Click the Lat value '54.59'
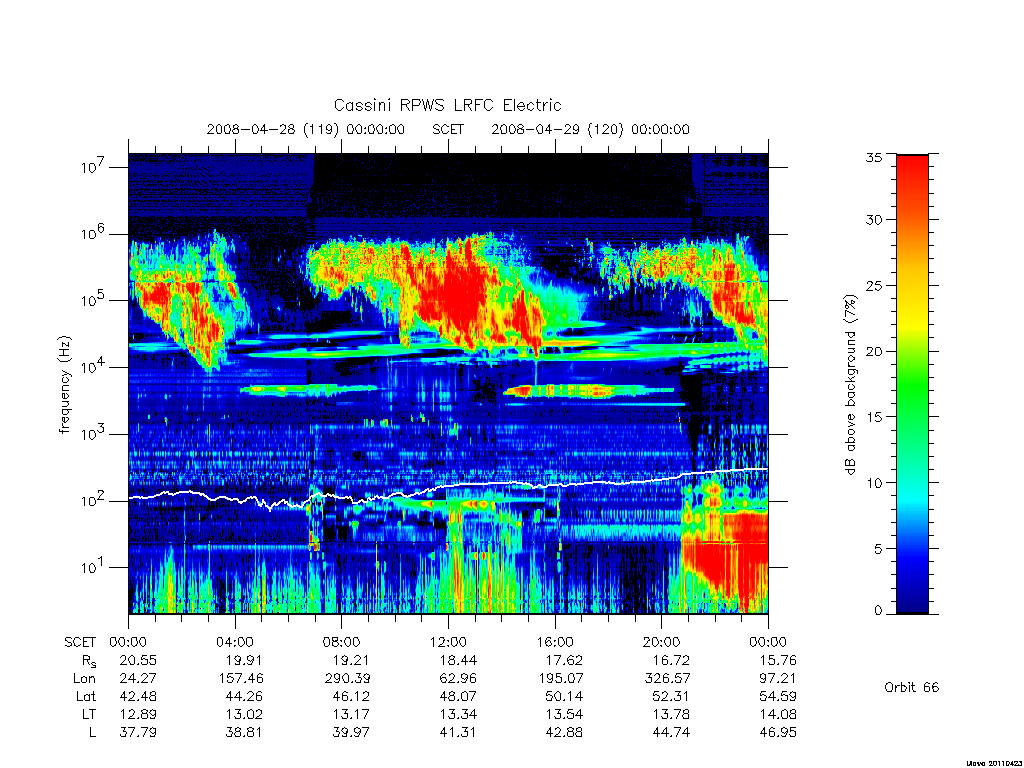 [778, 696]
